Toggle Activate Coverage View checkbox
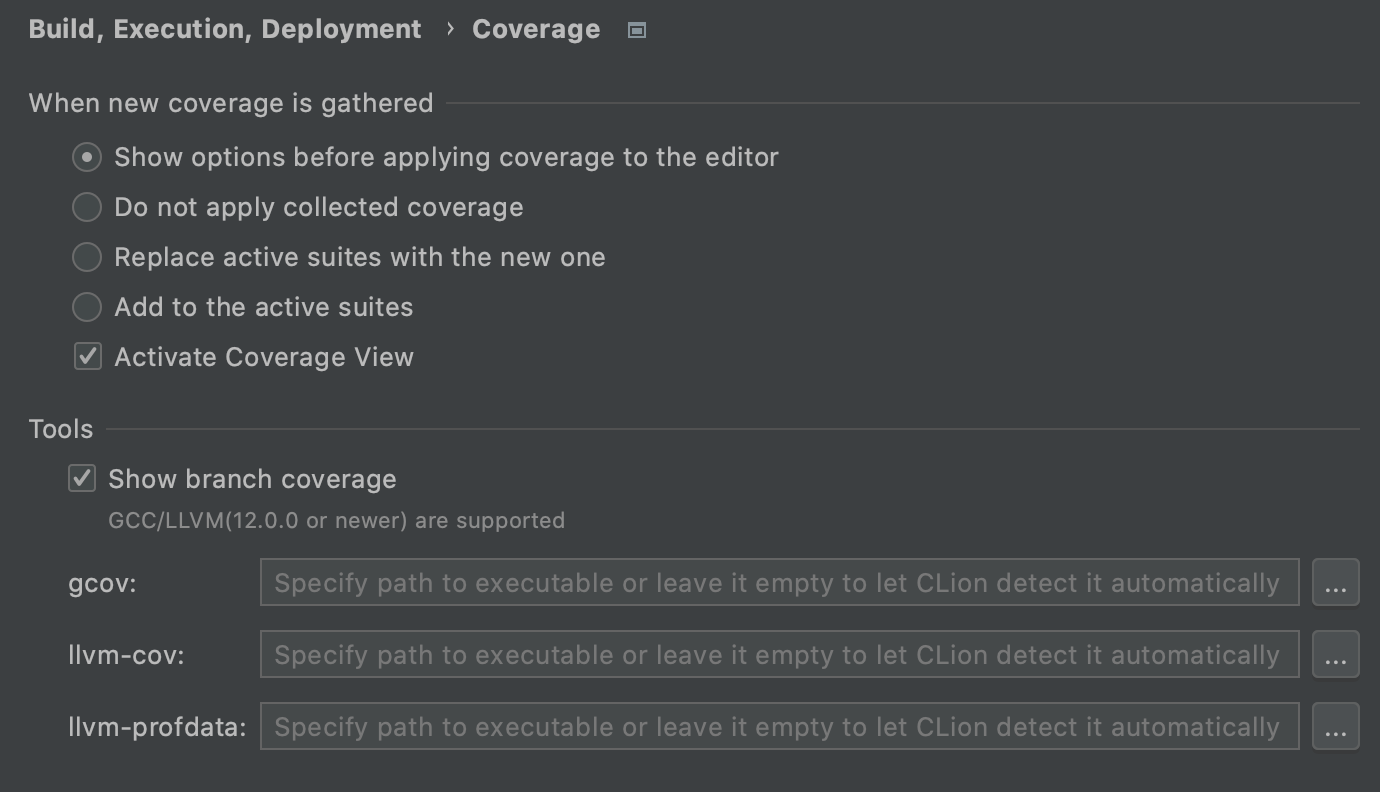The width and height of the screenshot is (1380, 792). [88, 356]
